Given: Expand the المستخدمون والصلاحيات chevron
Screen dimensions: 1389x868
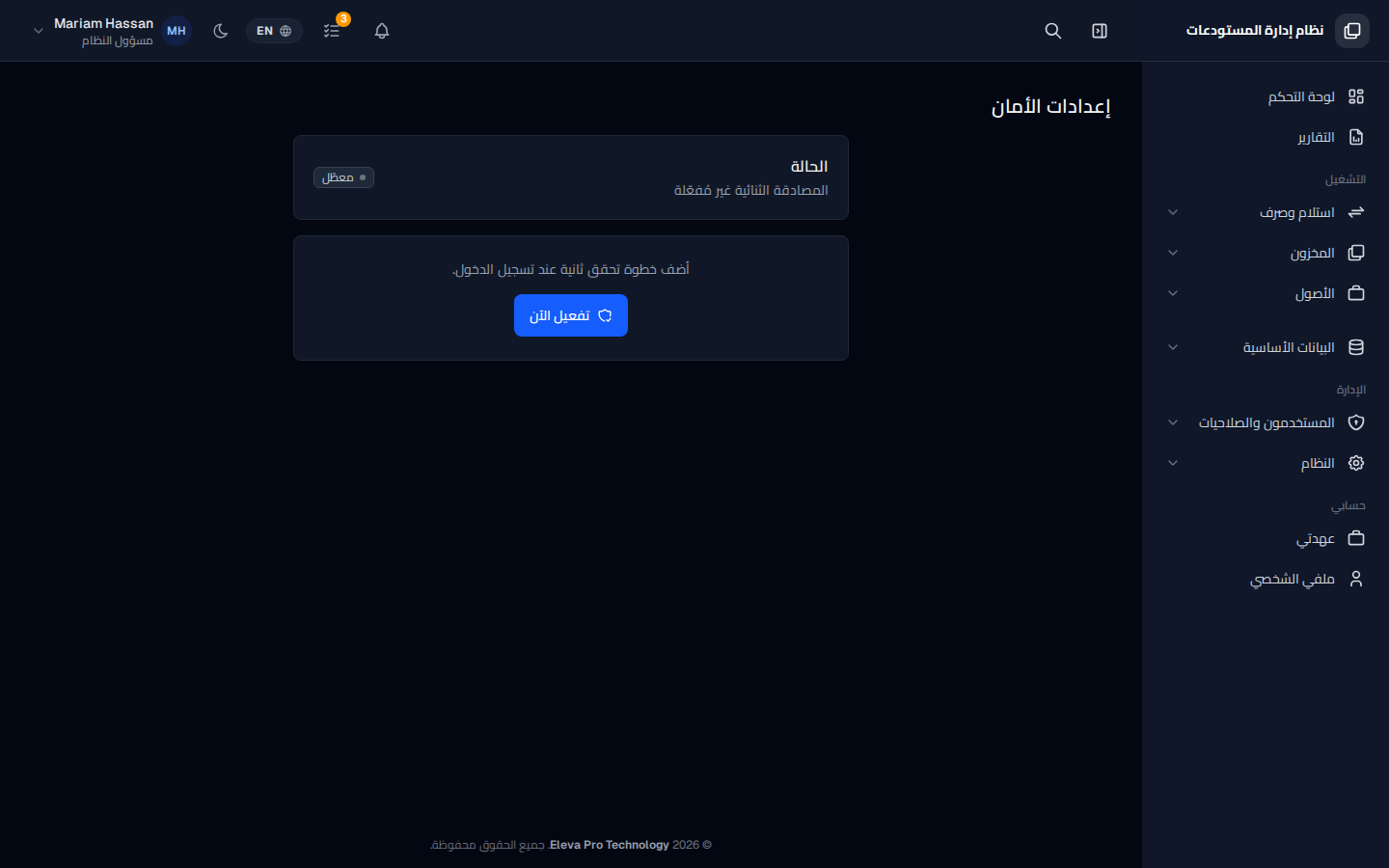Looking at the screenshot, I should 1173,422.
